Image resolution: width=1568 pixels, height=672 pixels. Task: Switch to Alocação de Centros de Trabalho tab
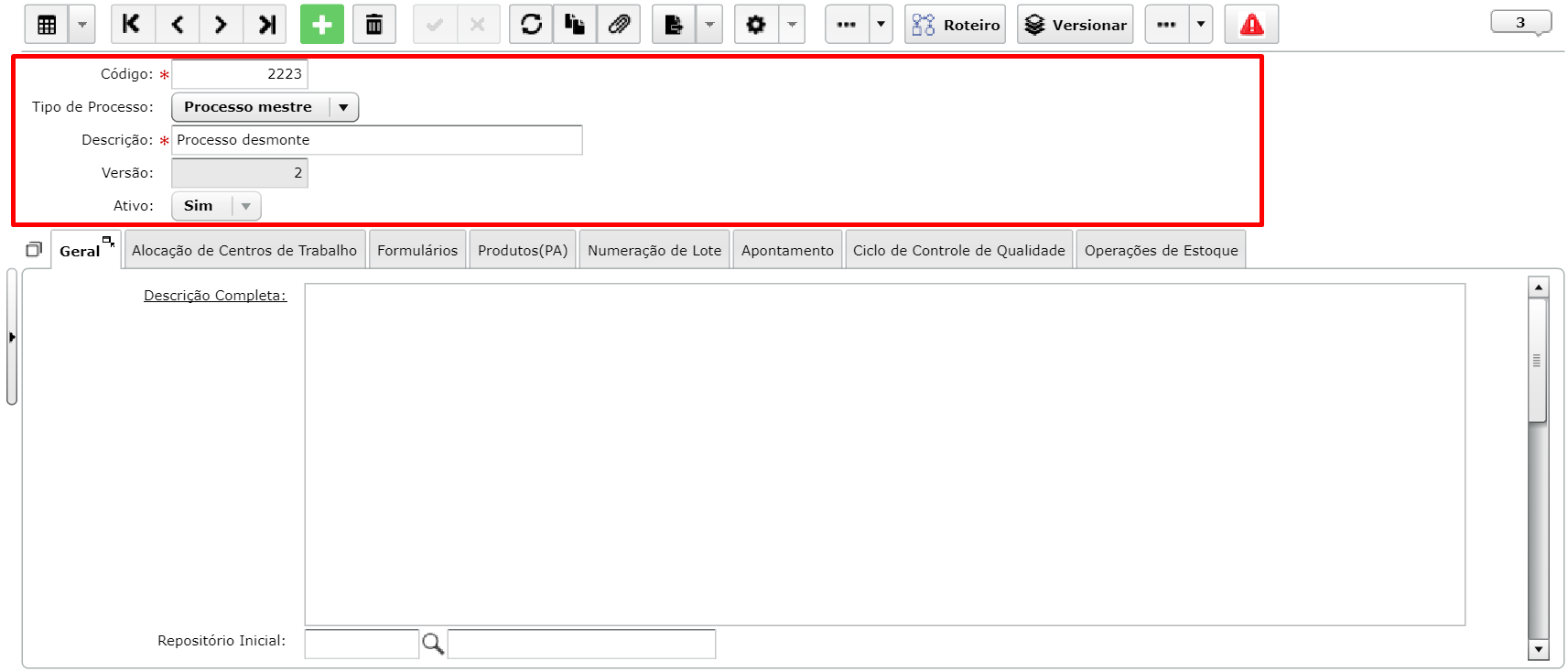[x=244, y=251]
